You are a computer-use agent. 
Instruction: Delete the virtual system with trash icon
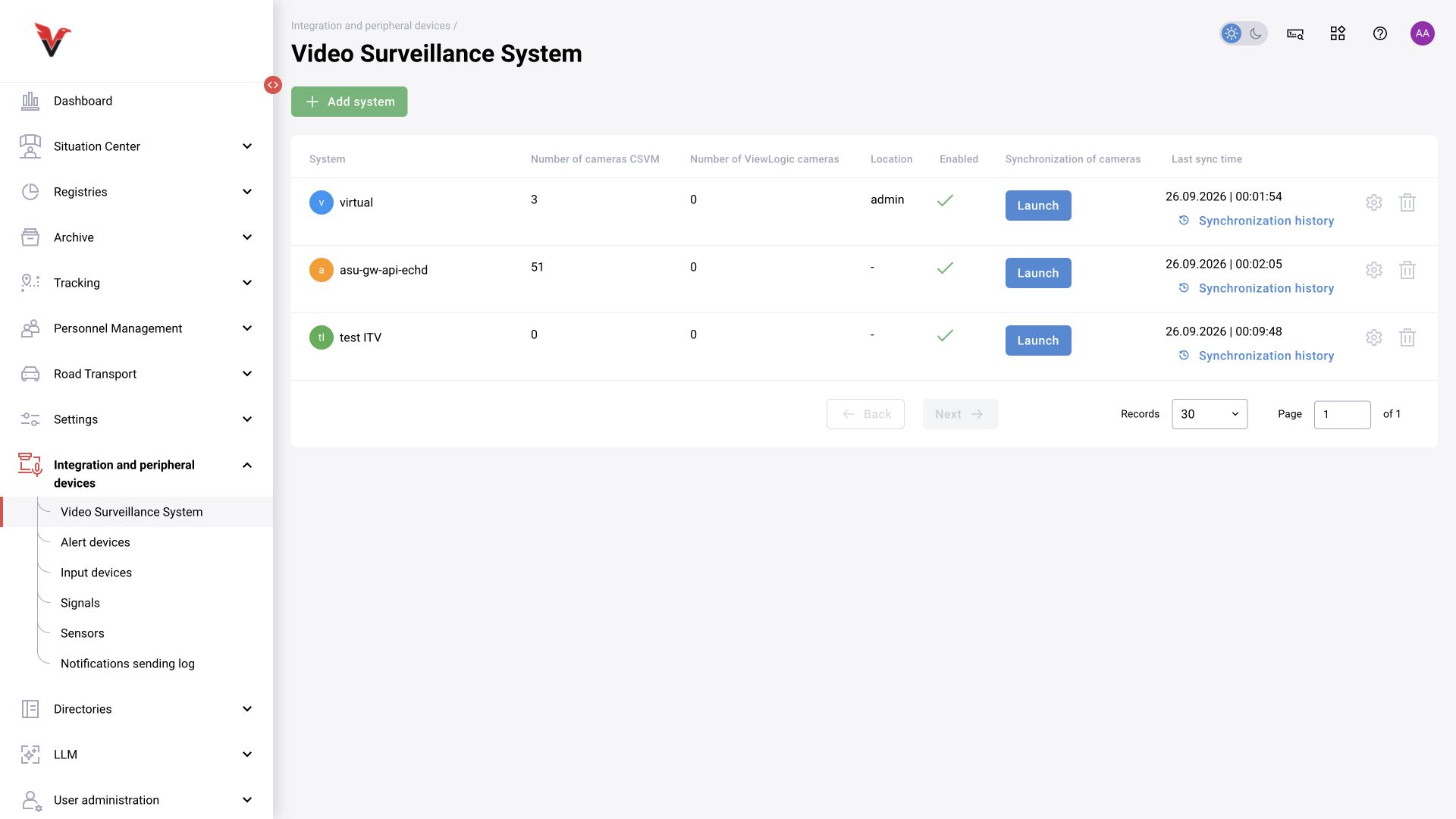(1407, 202)
